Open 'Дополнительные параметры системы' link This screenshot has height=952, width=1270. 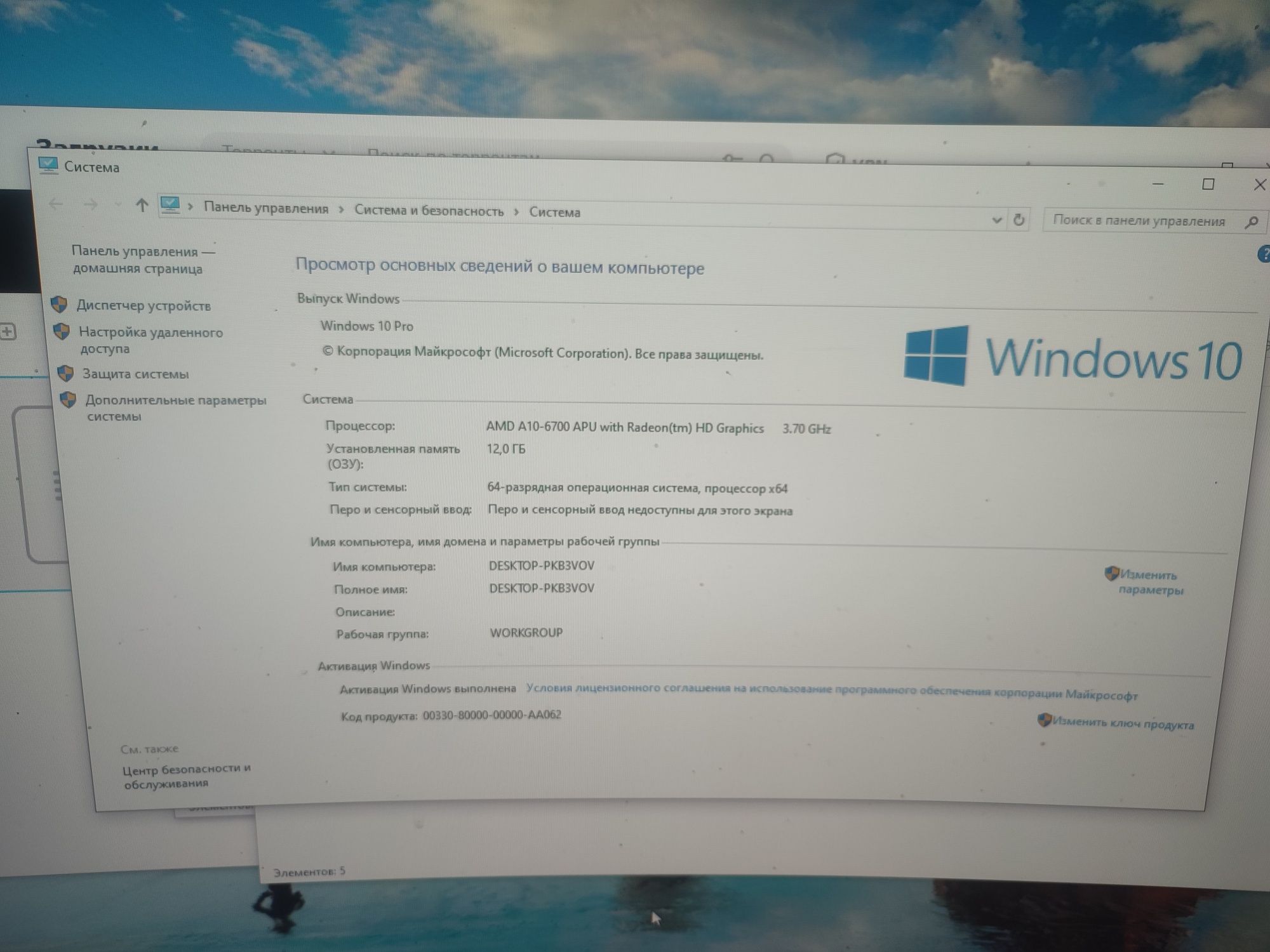176,408
